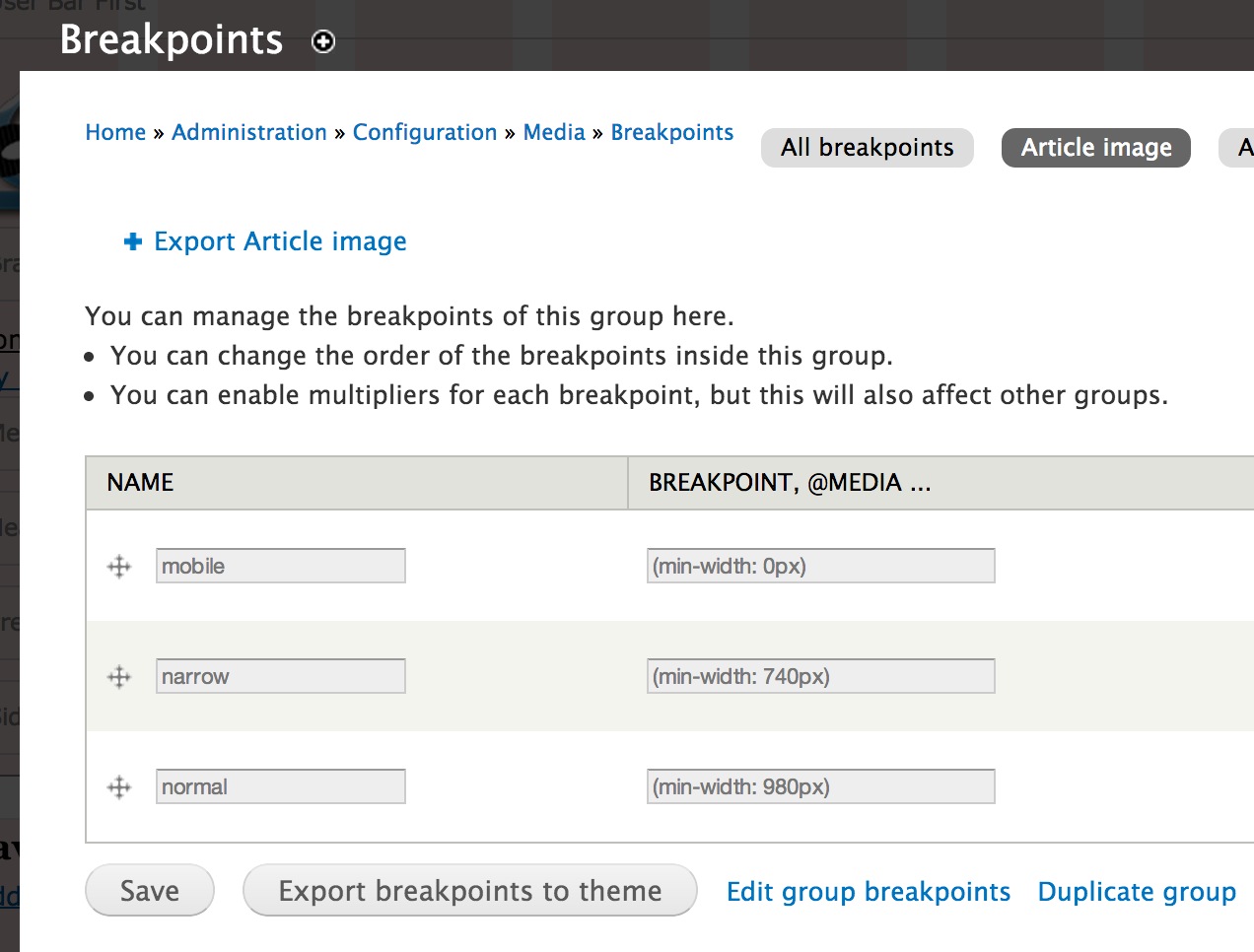Click the drag handle beside the narrow breakpoint
This screenshot has width=1254, height=952.
[118, 676]
